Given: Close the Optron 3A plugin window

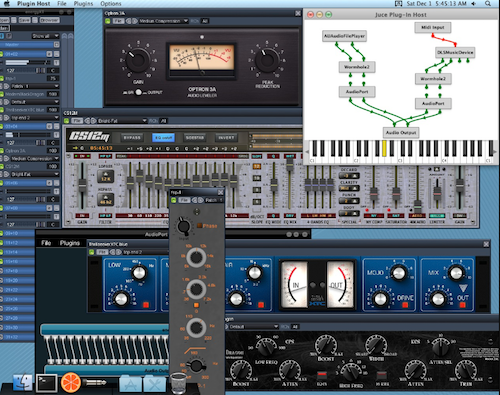Looking at the screenshot, I should pos(298,13).
